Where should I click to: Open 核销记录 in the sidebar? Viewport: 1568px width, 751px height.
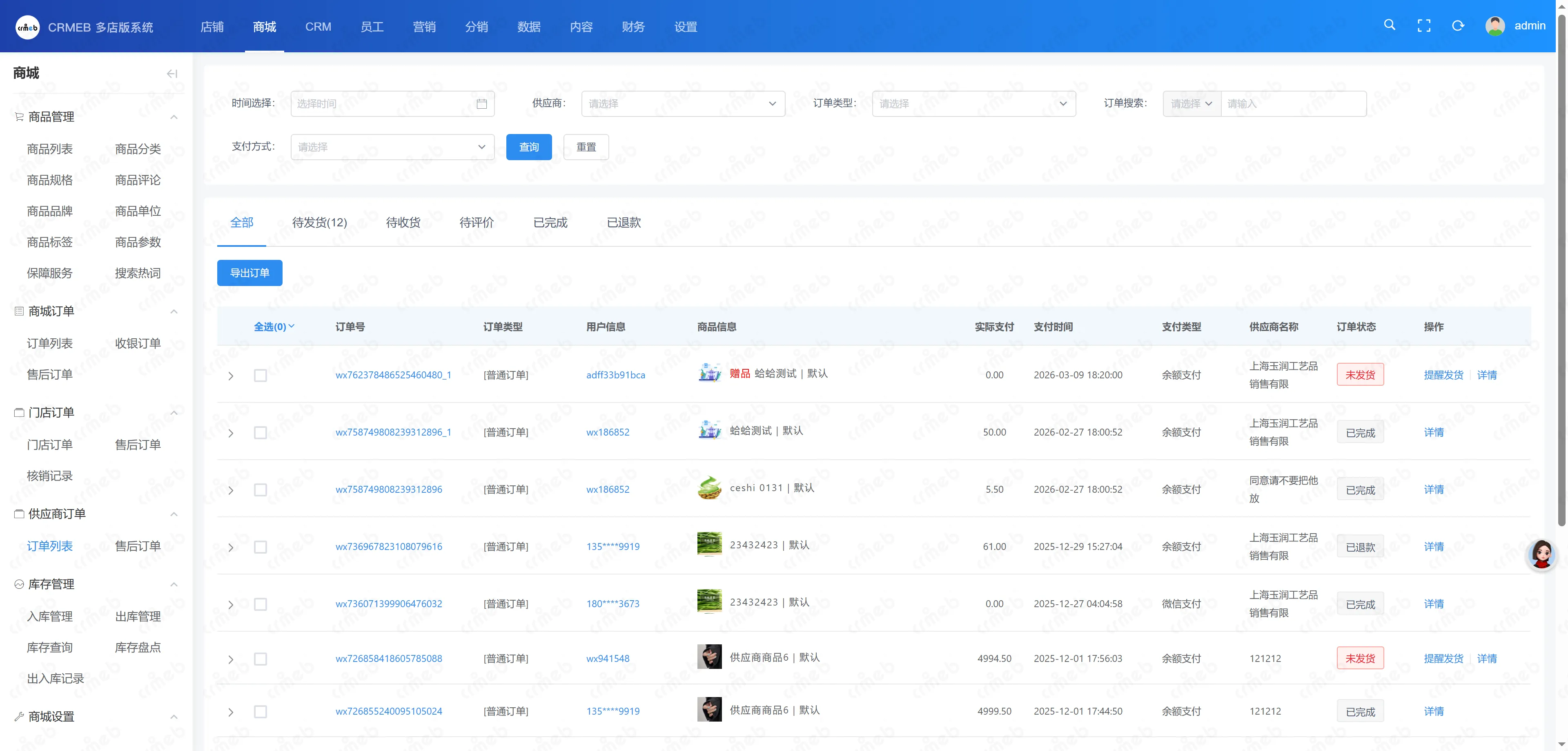(x=50, y=476)
